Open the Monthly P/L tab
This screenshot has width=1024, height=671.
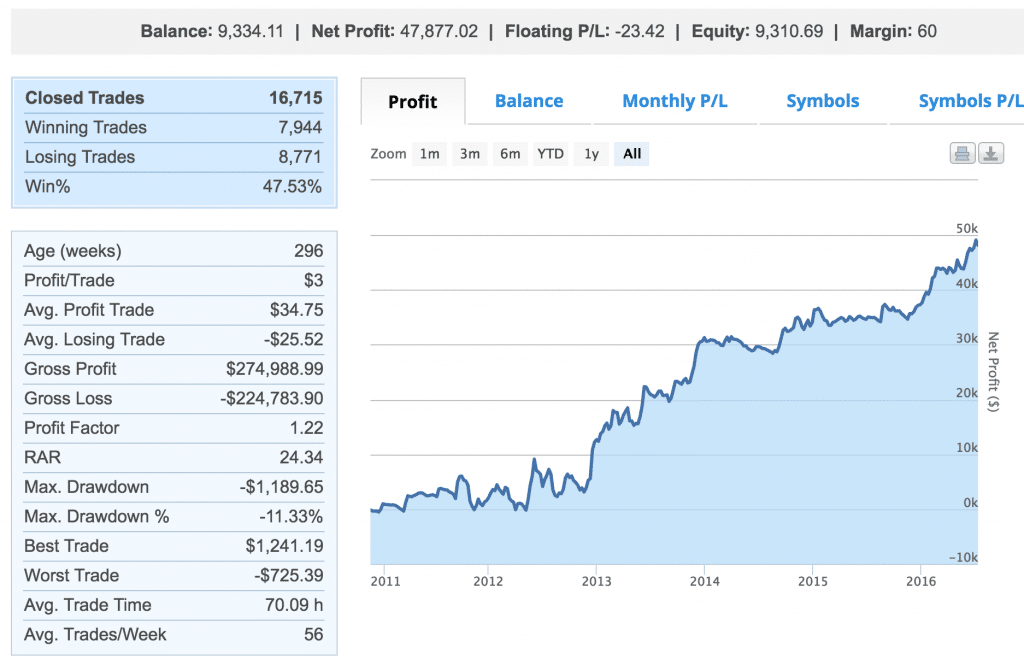pos(674,101)
